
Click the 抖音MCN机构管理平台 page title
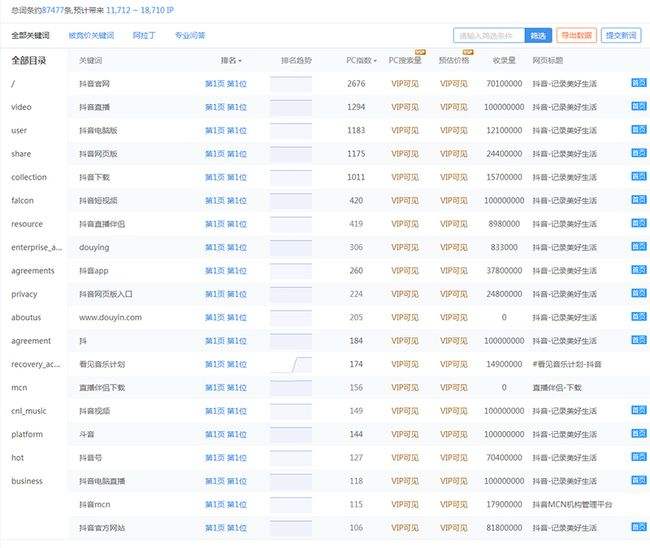[x=572, y=504]
